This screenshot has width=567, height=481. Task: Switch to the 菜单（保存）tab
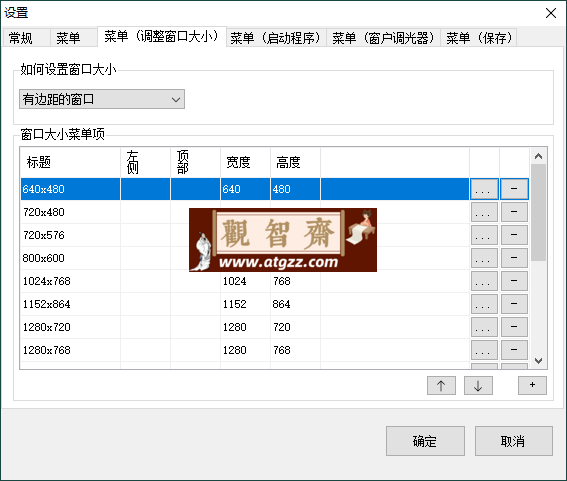pos(478,38)
